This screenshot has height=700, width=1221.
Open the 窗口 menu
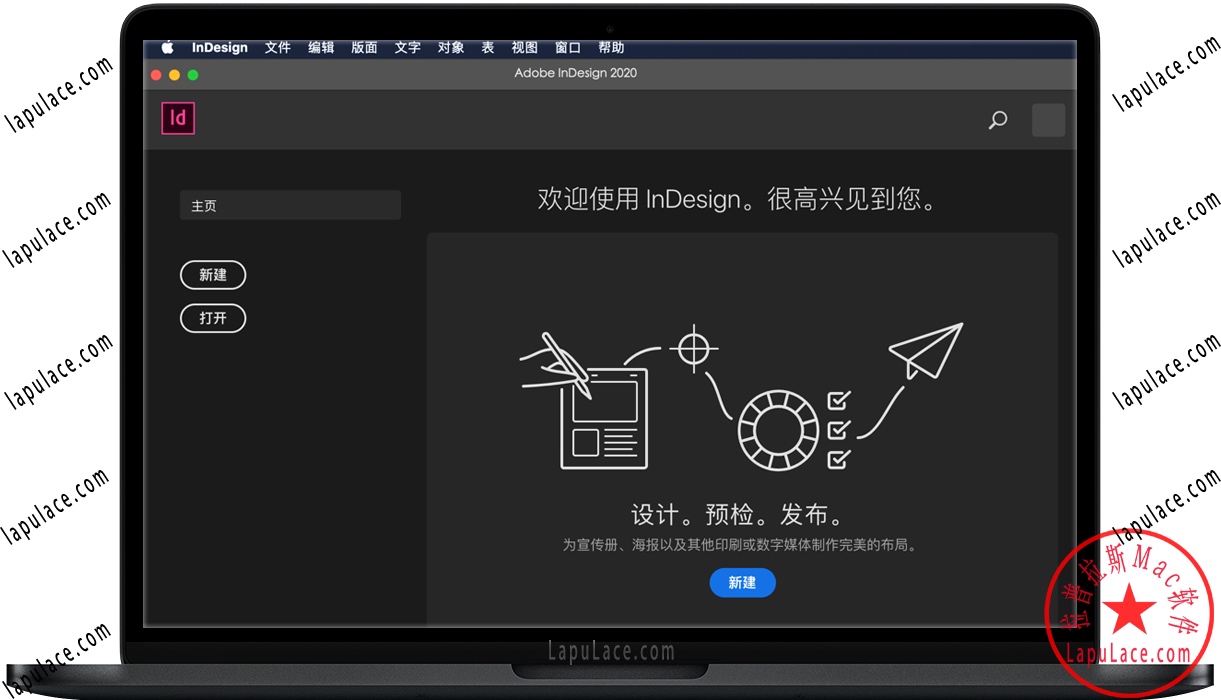pyautogui.click(x=568, y=48)
